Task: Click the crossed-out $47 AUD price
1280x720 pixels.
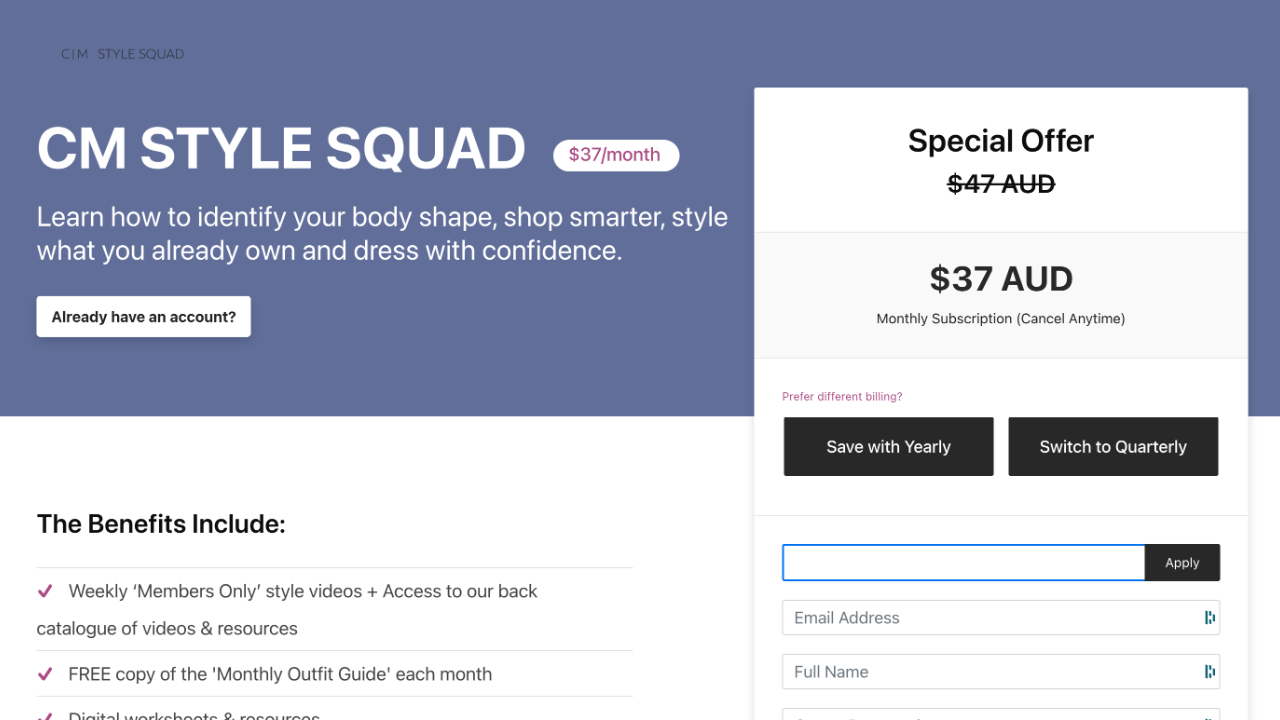Action: (1000, 184)
